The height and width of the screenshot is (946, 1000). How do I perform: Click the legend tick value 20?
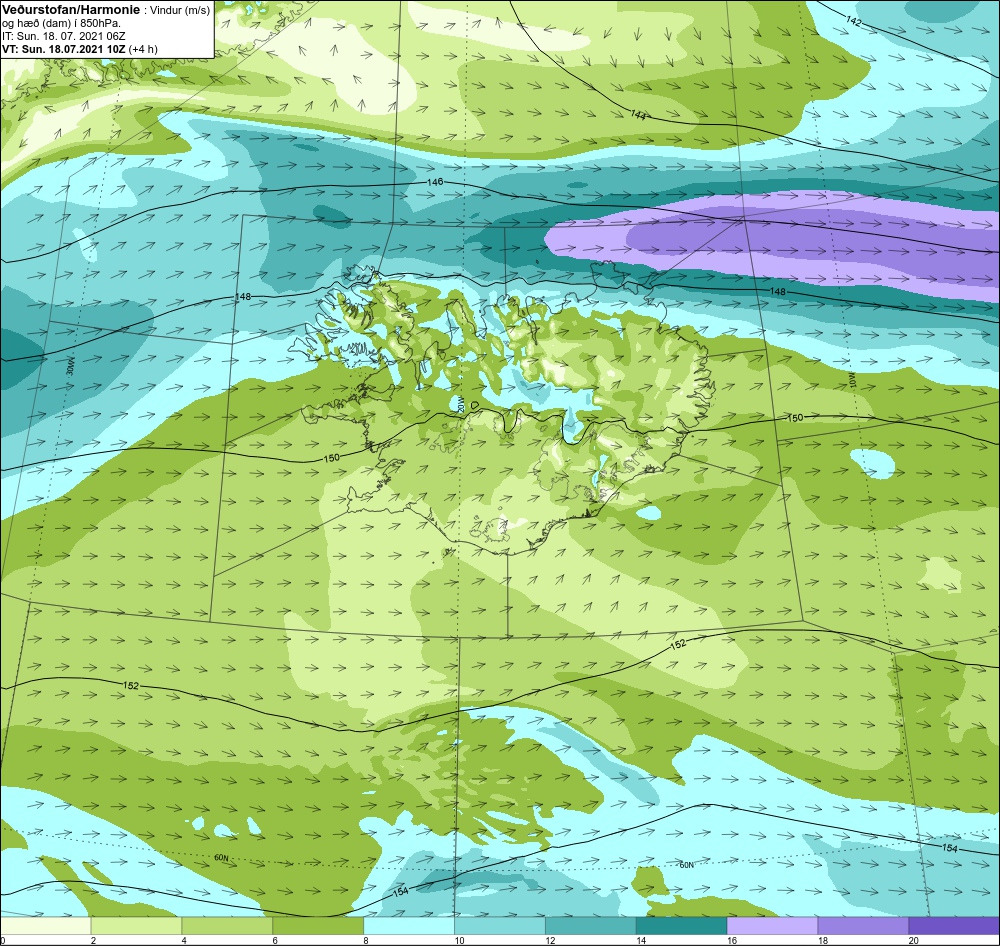[913, 940]
